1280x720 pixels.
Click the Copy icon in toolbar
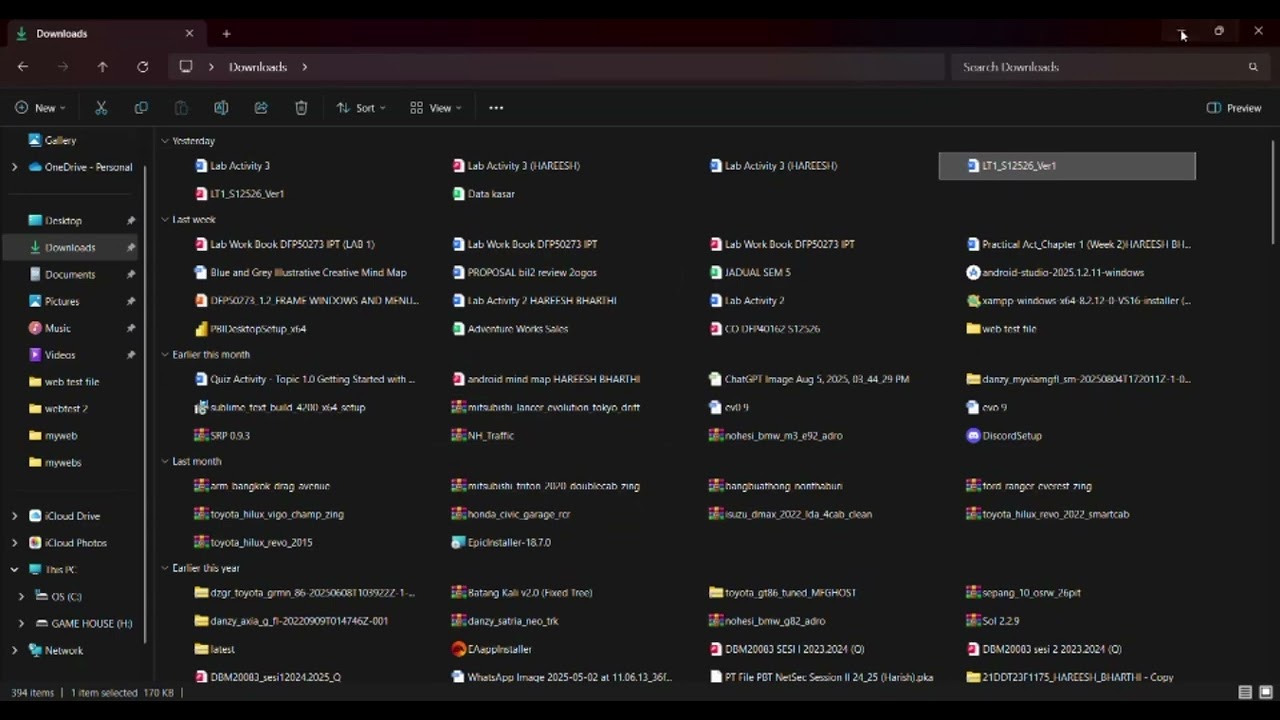click(x=141, y=108)
